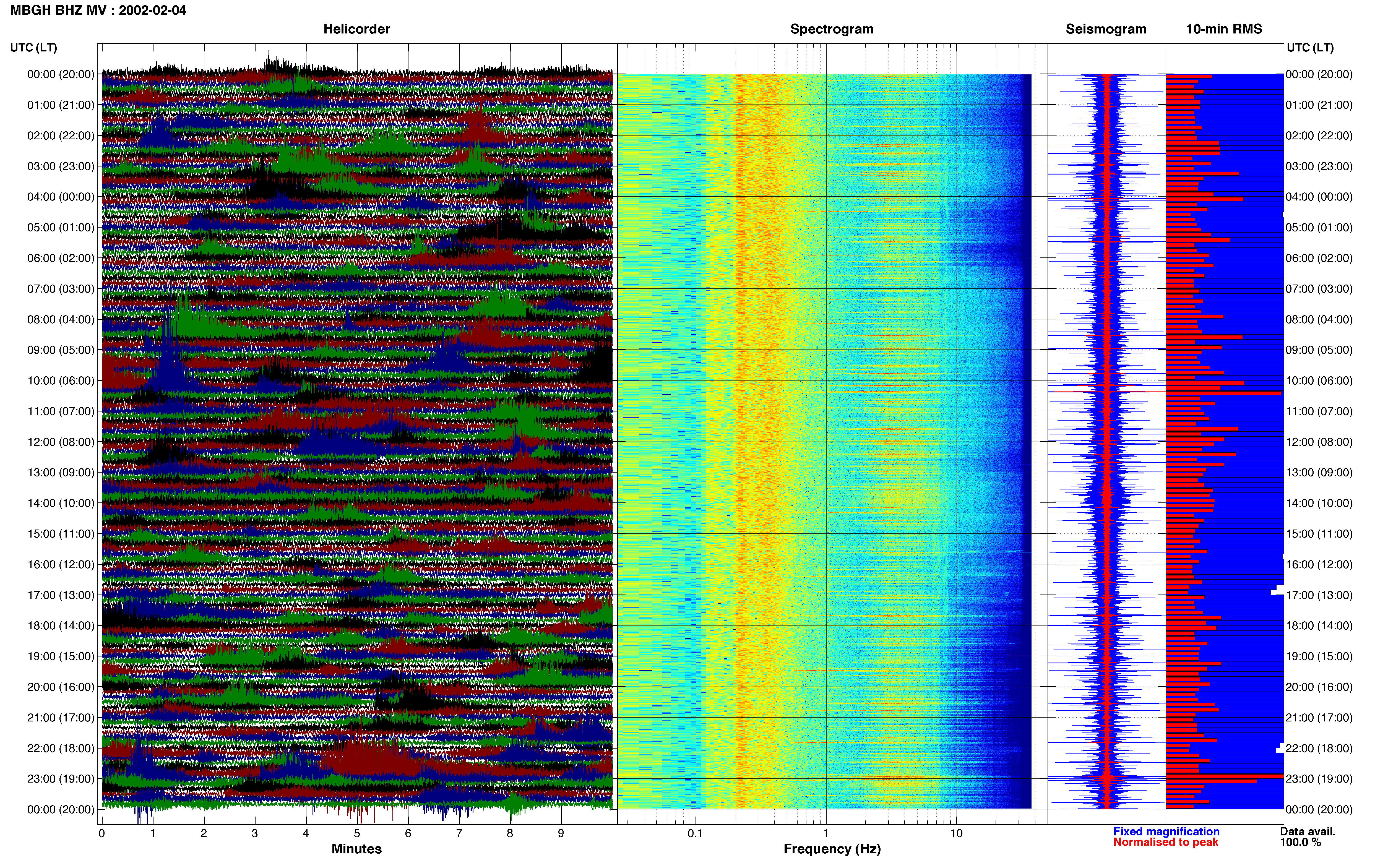Select the '0.1' frequency tick label
The width and height of the screenshot is (1388, 868).
[x=695, y=833]
